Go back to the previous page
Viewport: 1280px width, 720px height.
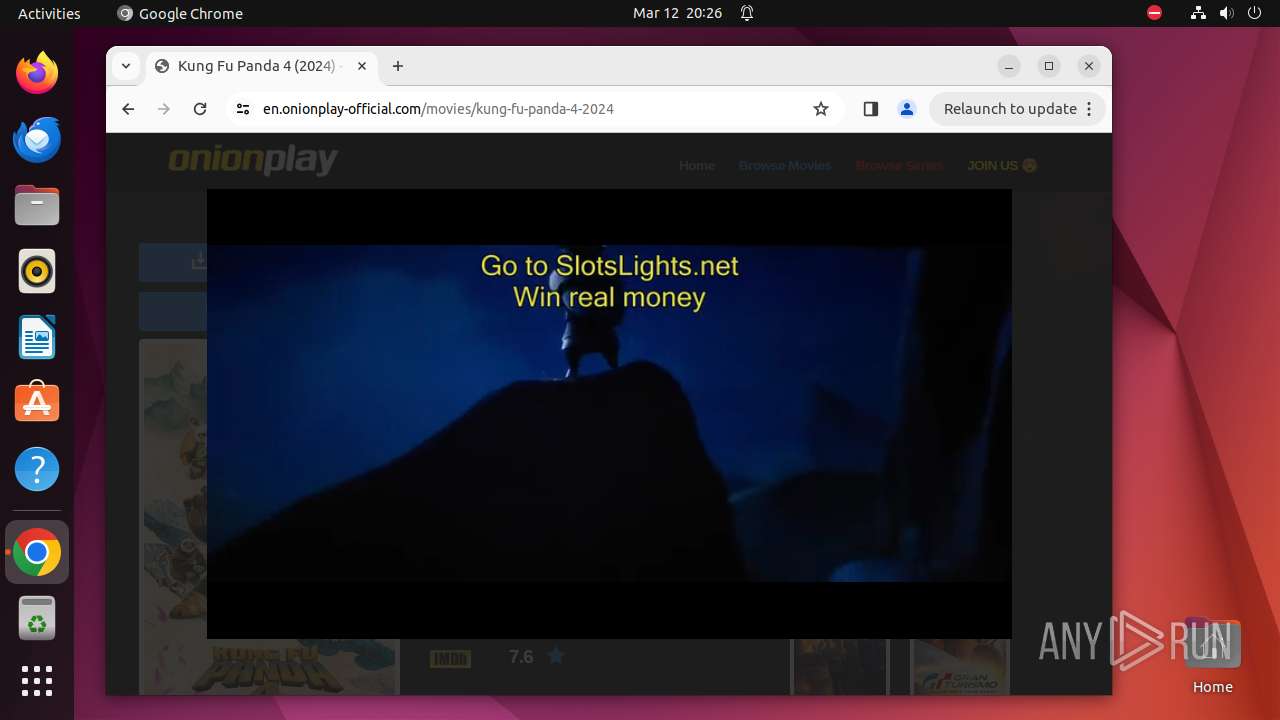[x=128, y=109]
